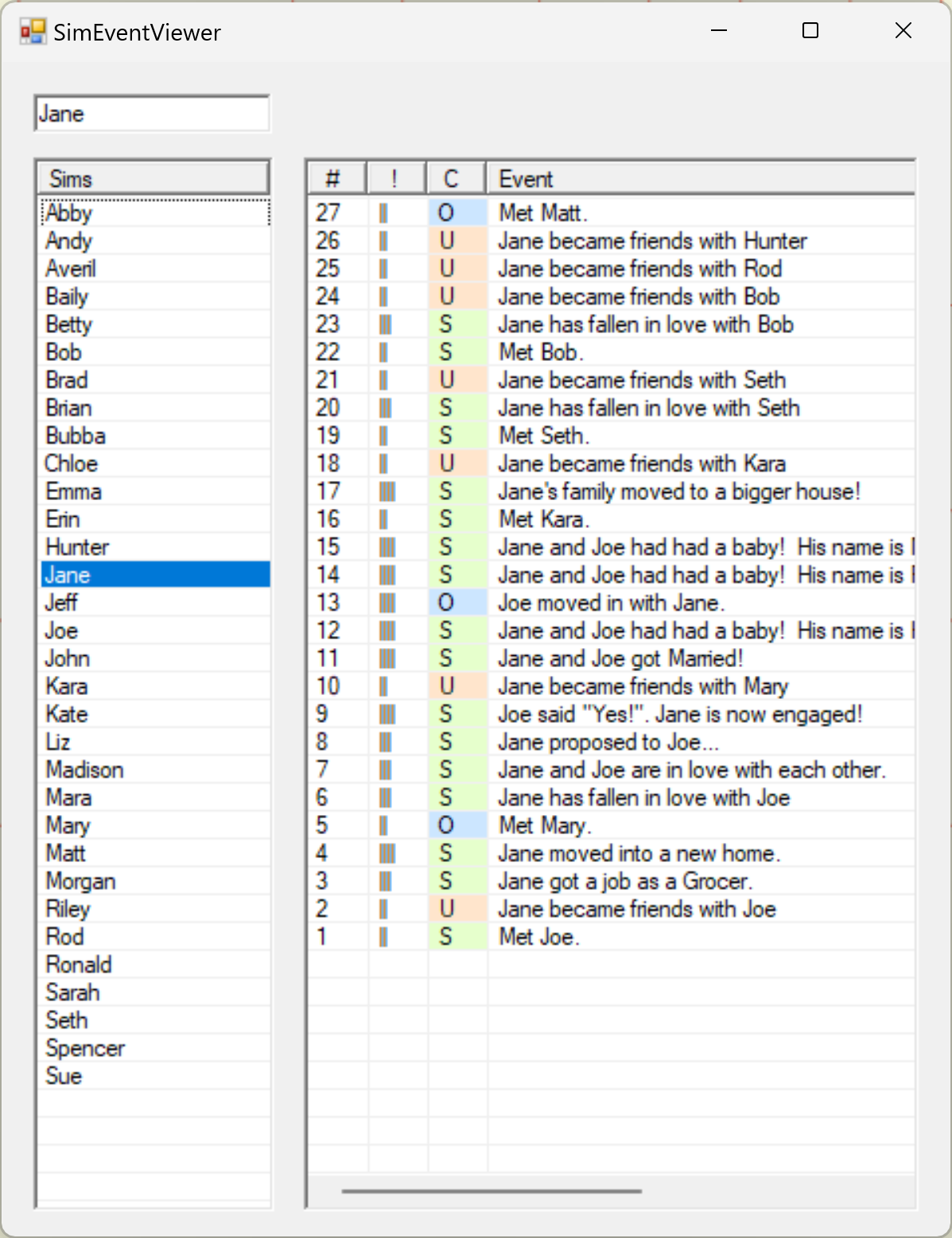Image resolution: width=952 pixels, height=1238 pixels.
Task: Click the C category column header
Action: 456,178
